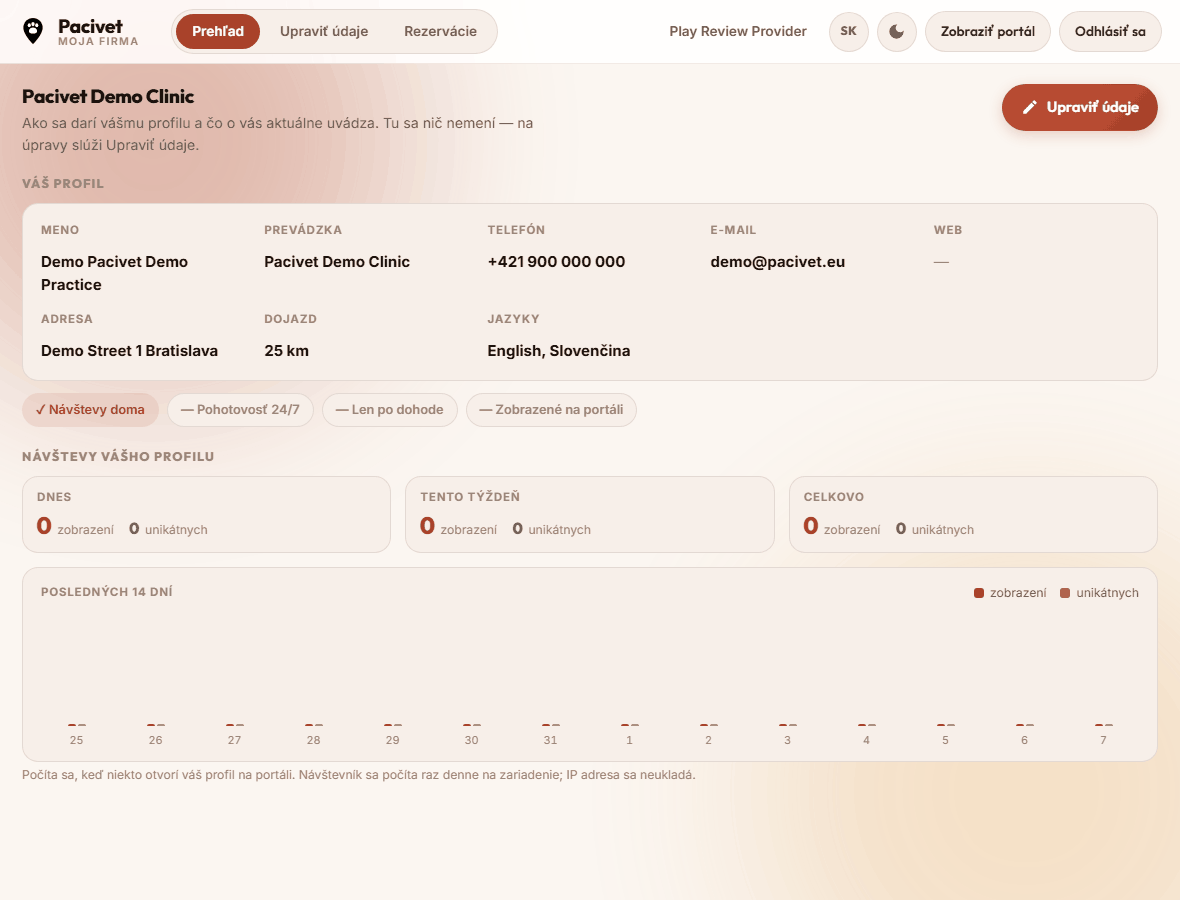
Task: Click English, Slovenčina languages value
Action: click(x=558, y=351)
